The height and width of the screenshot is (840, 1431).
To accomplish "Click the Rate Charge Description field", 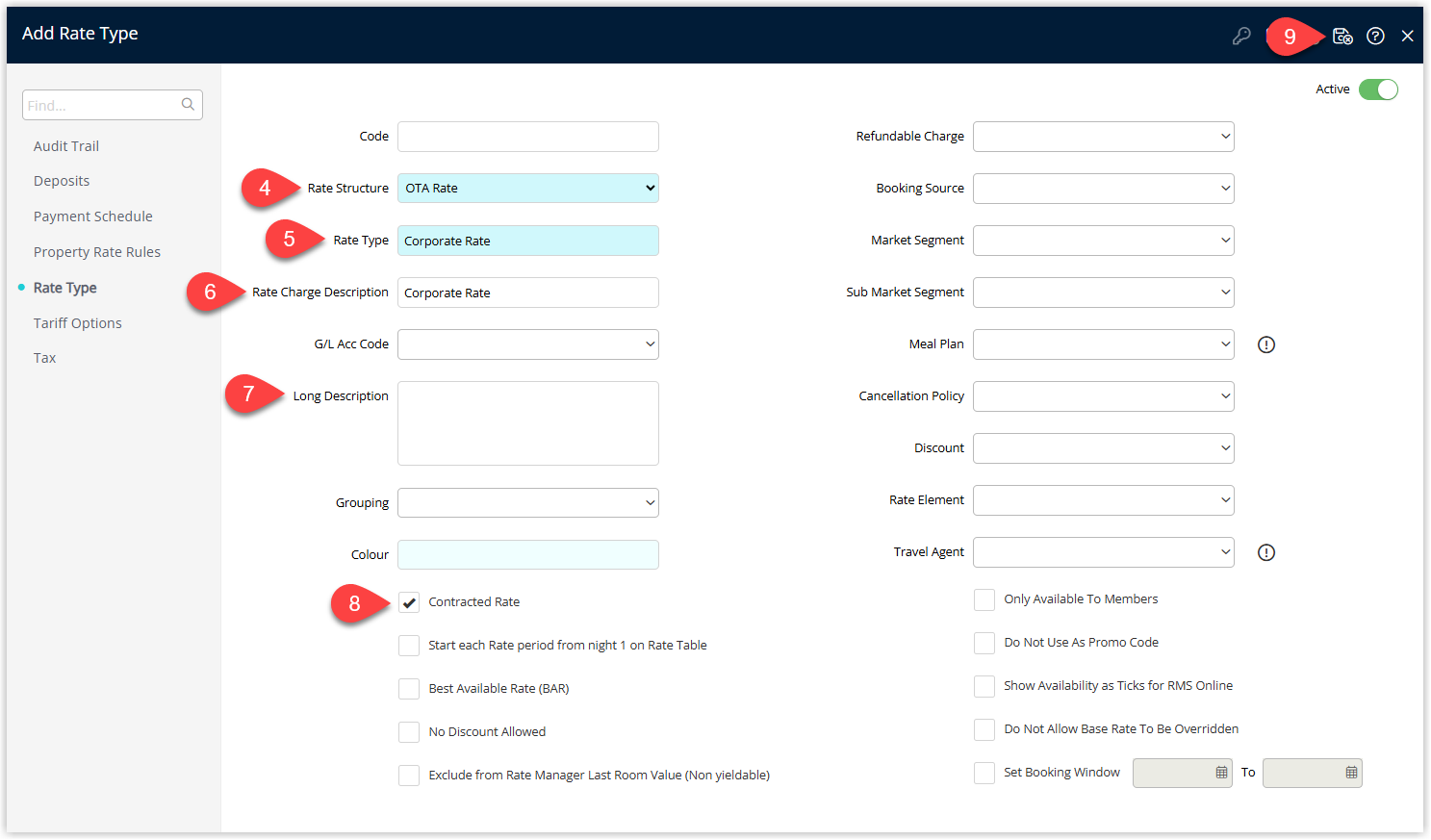I will [528, 293].
